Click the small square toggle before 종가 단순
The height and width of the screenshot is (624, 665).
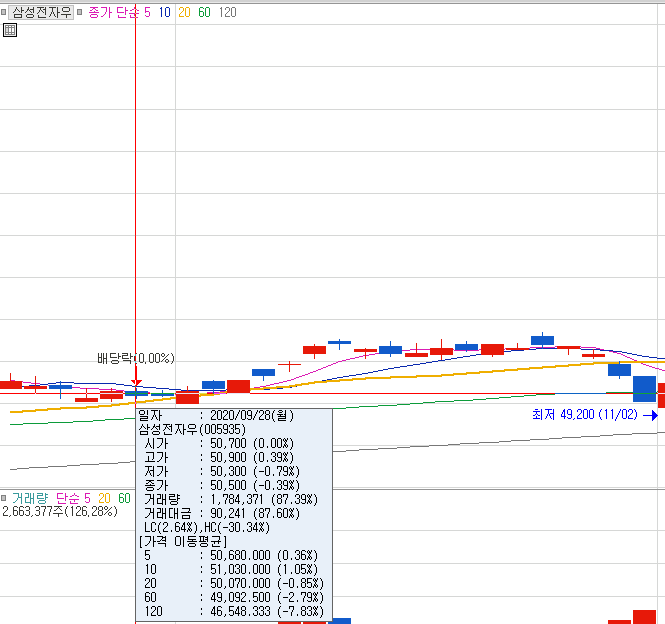(x=79, y=12)
